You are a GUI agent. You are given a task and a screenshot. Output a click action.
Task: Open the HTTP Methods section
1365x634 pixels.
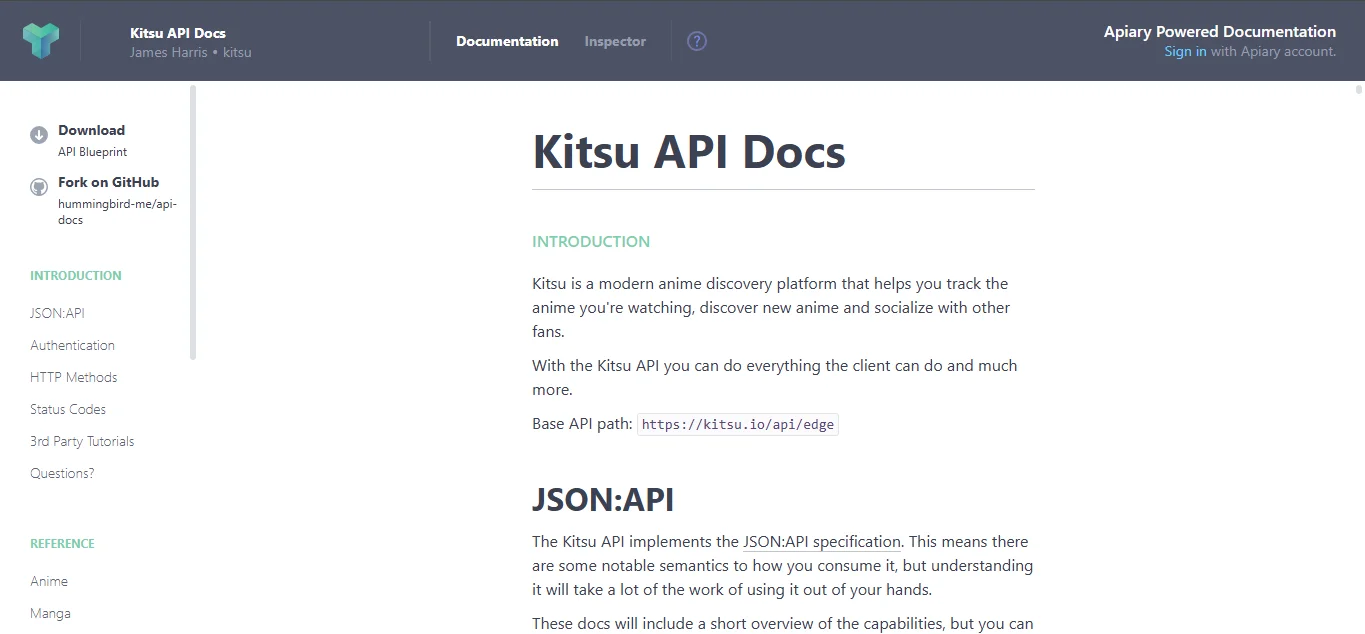click(73, 377)
